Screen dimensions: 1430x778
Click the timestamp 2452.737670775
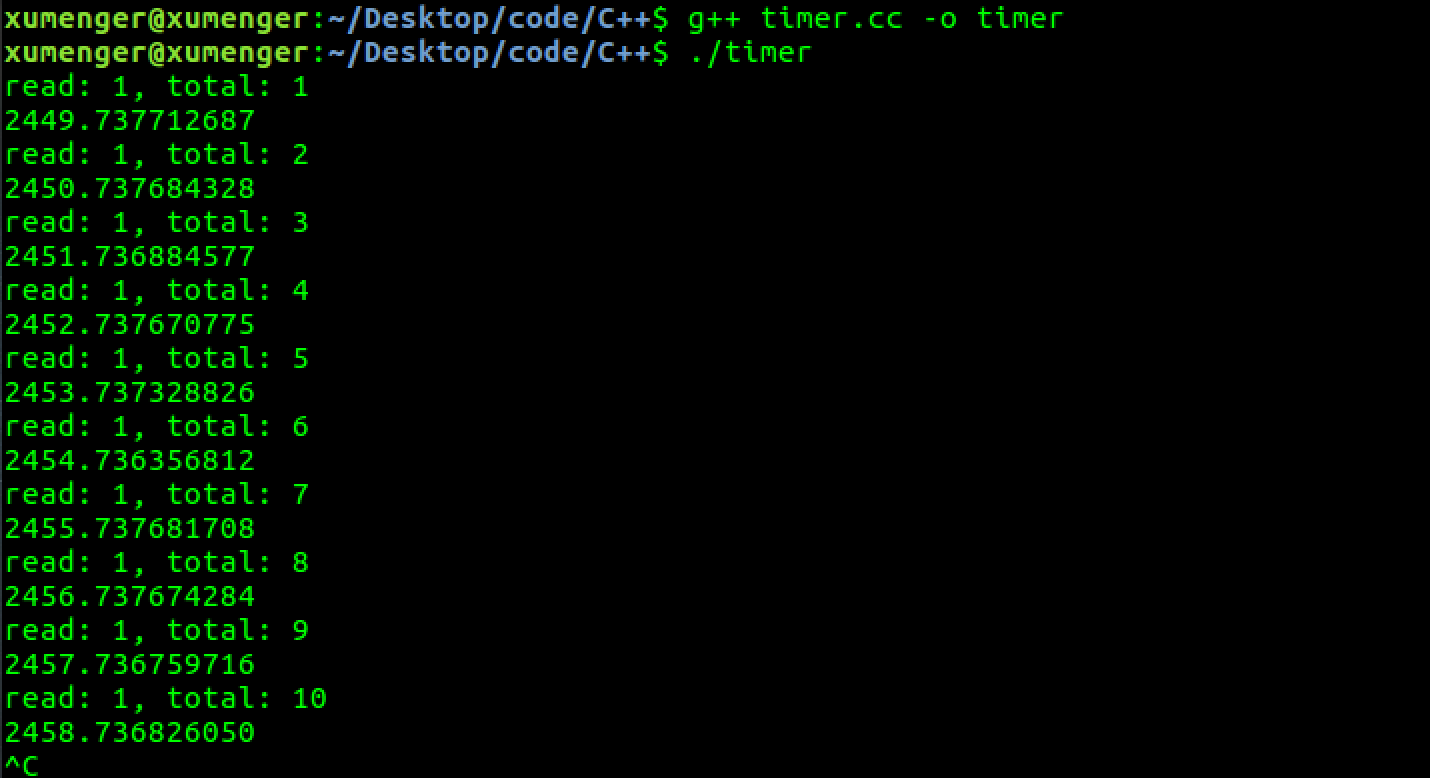(130, 325)
